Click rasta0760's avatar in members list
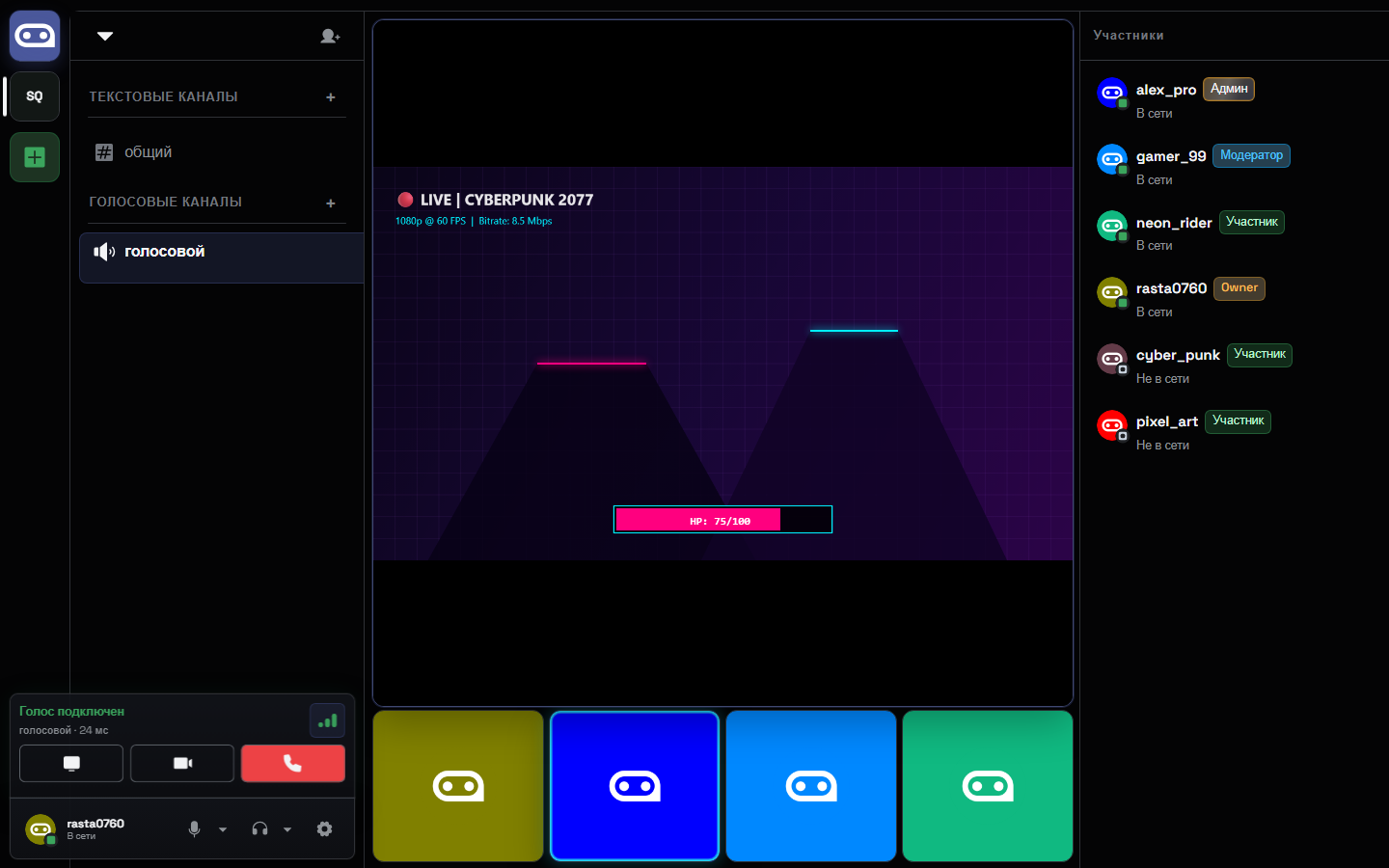1389x868 pixels. click(x=1112, y=292)
